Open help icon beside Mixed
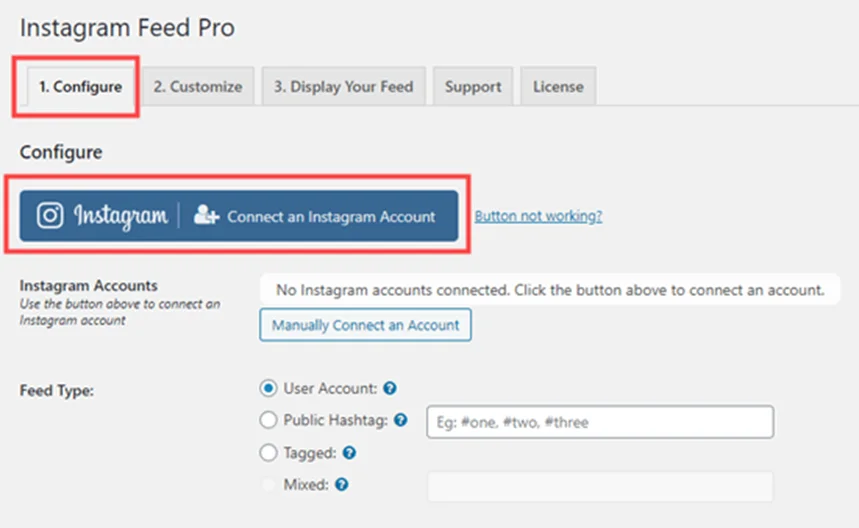 tap(341, 485)
